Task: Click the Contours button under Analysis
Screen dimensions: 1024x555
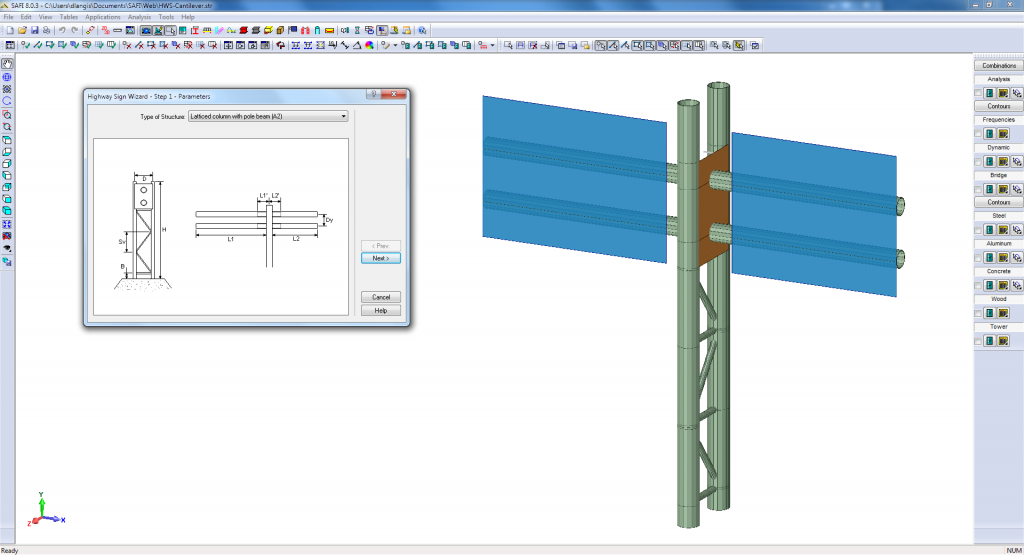Action: point(999,106)
